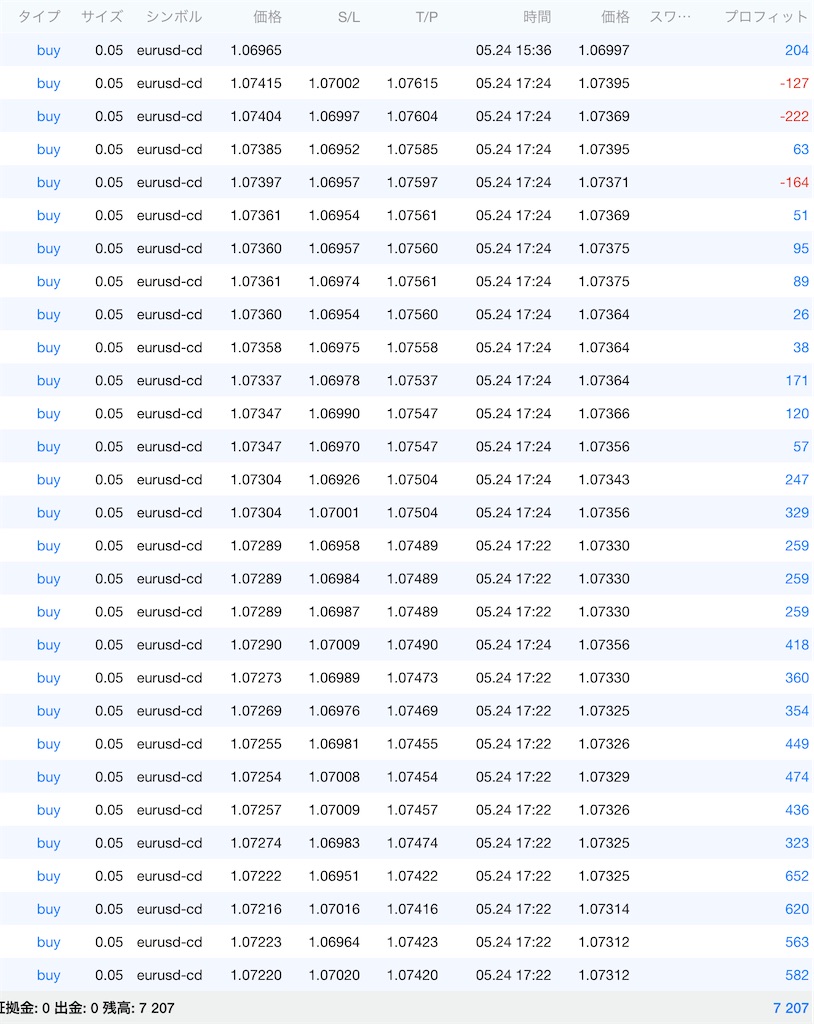814x1024 pixels.
Task: Click the open price 1.07337
Action: [x=256, y=381]
